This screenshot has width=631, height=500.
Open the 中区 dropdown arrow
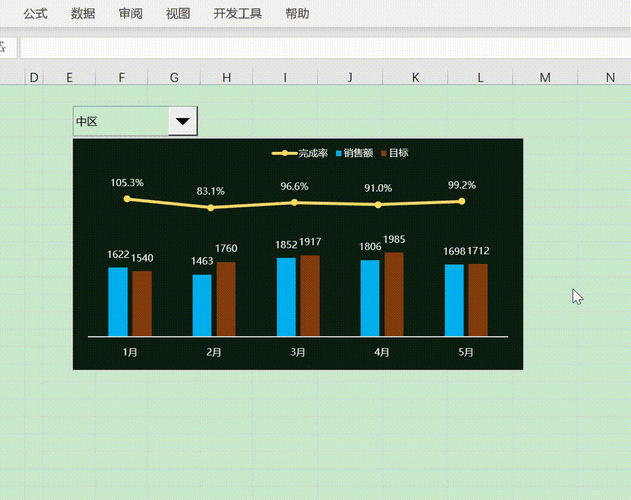pyautogui.click(x=183, y=121)
